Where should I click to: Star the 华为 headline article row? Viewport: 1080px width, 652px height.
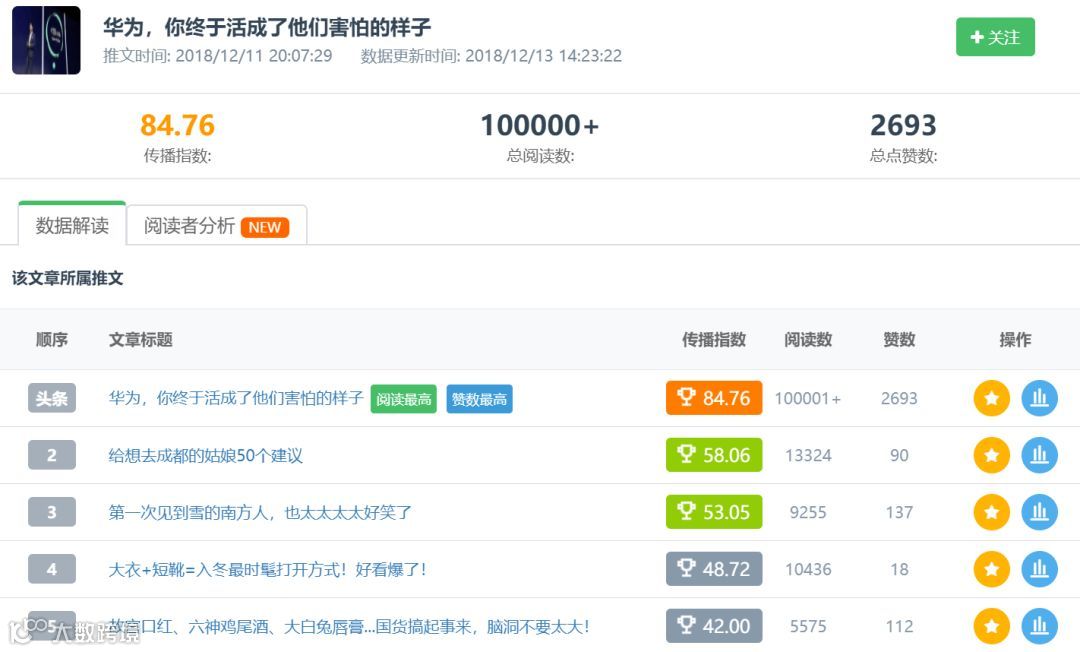[991, 398]
